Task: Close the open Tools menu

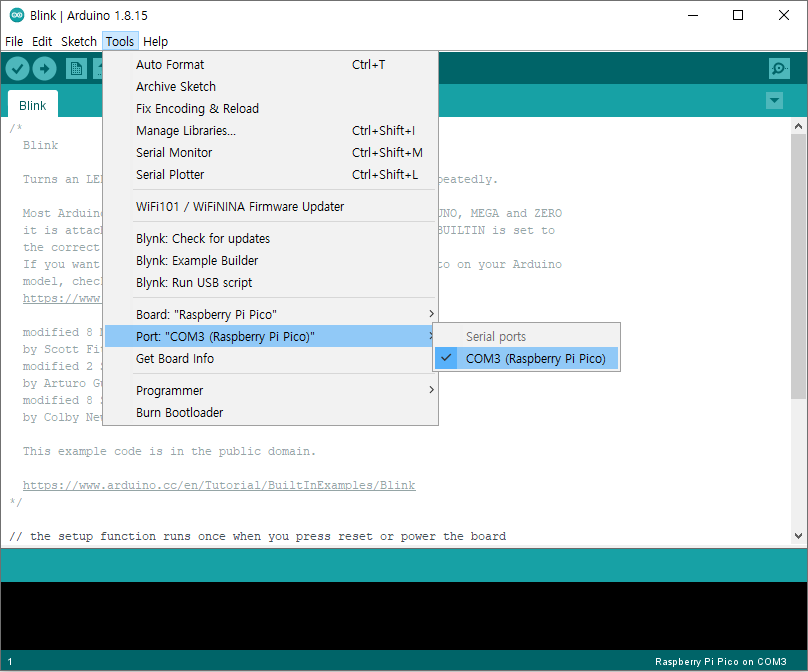Action: tap(120, 41)
